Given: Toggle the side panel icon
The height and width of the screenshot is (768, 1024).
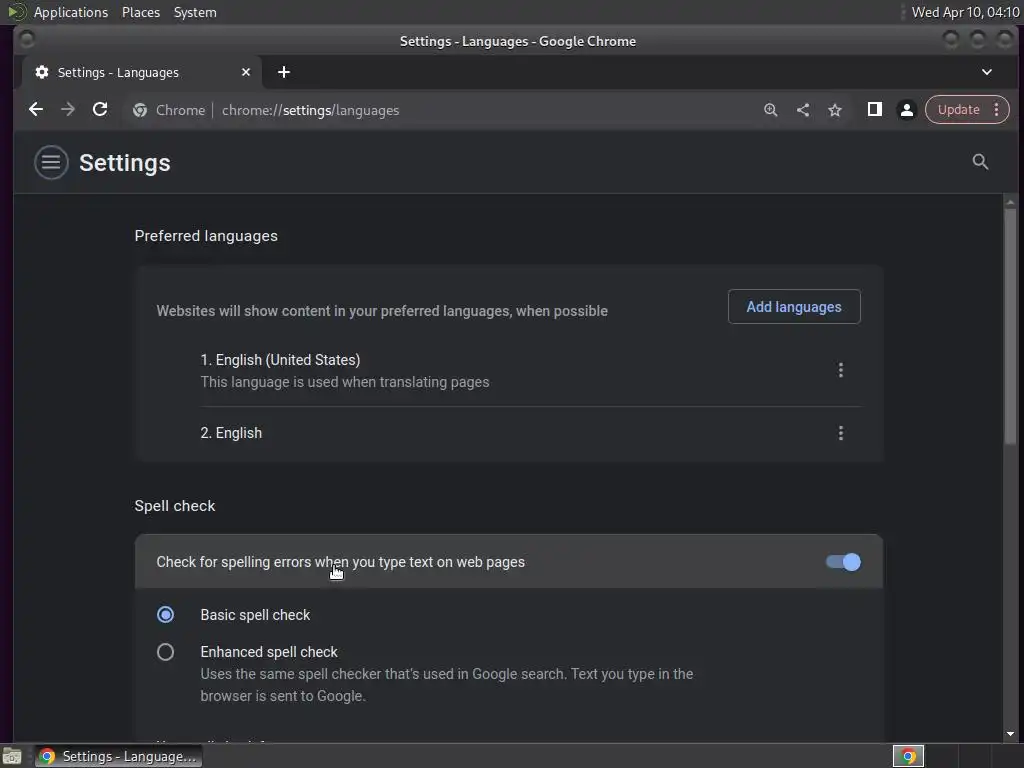Looking at the screenshot, I should tap(874, 110).
